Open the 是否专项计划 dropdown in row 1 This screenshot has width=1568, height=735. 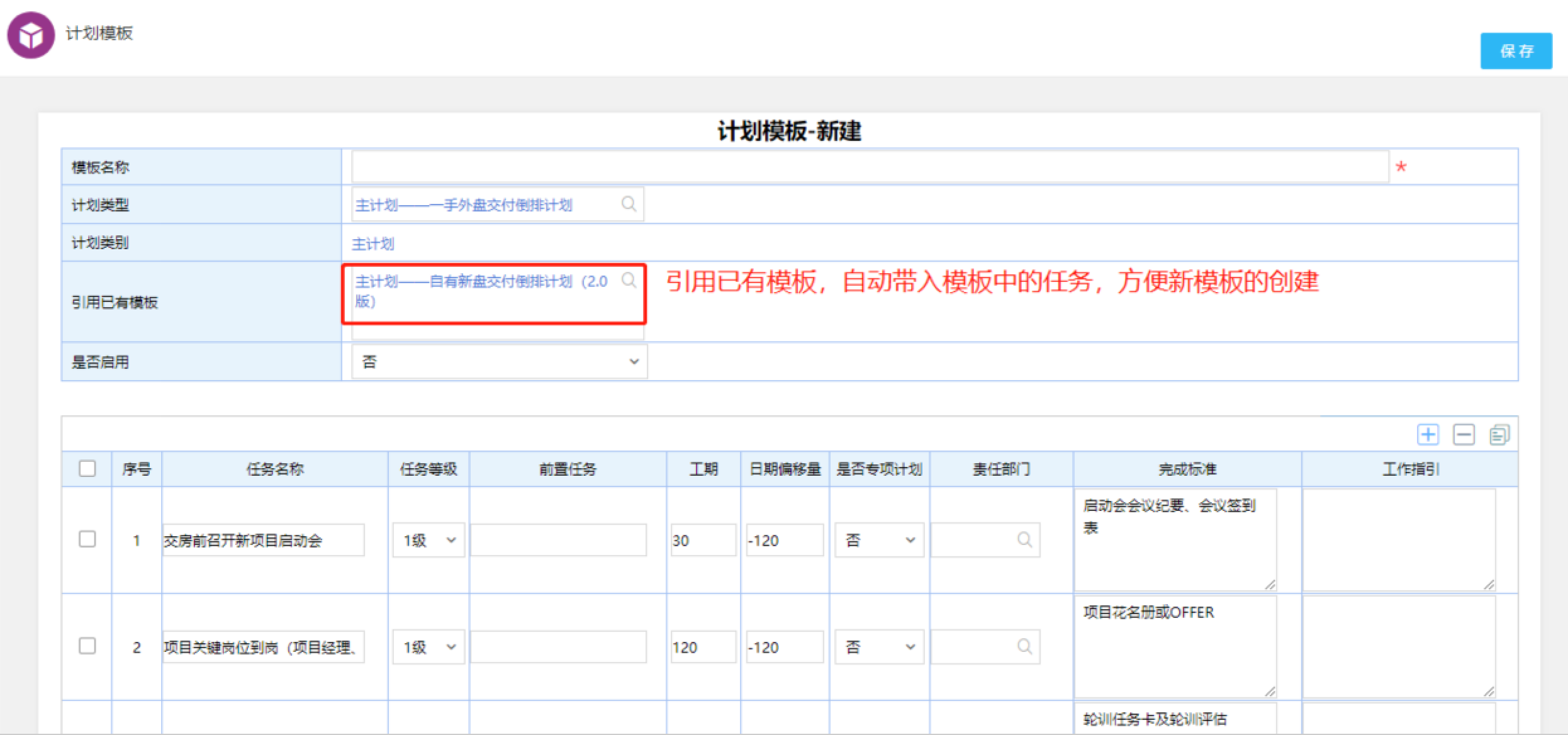(879, 540)
